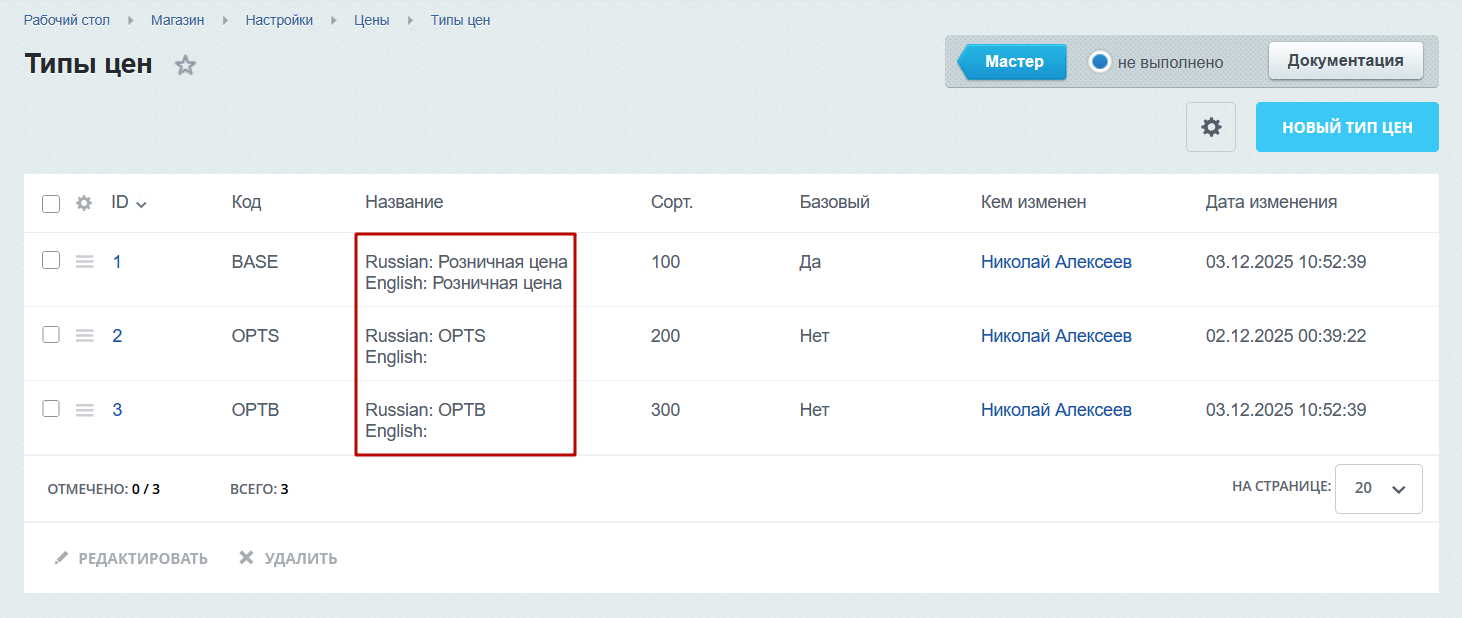
Task: Open the per-page count dropdown showing 20
Action: pos(1378,488)
